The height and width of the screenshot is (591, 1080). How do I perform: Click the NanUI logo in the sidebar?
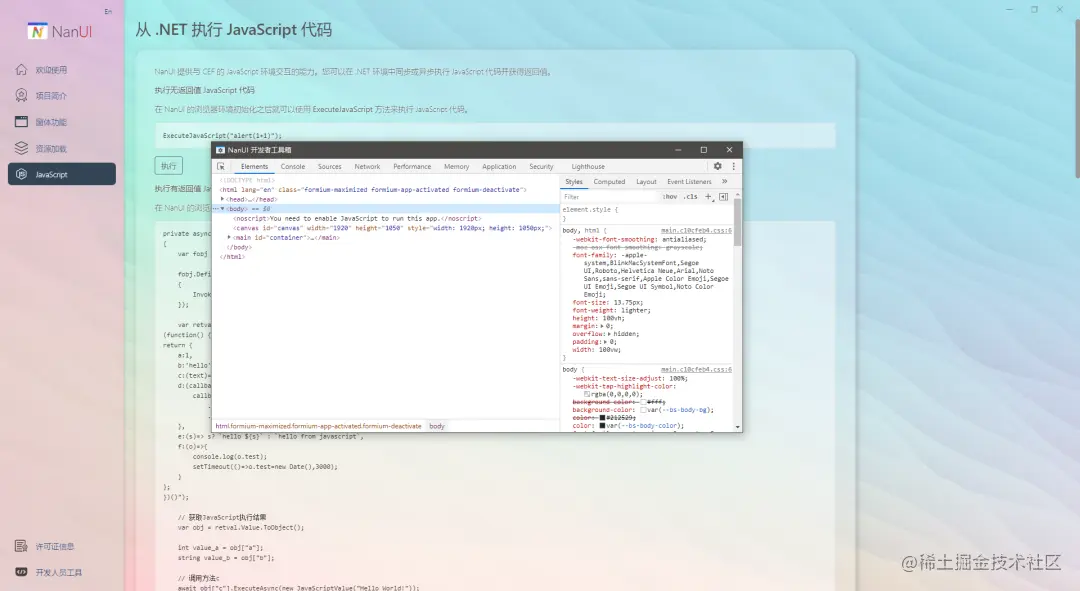(60, 31)
